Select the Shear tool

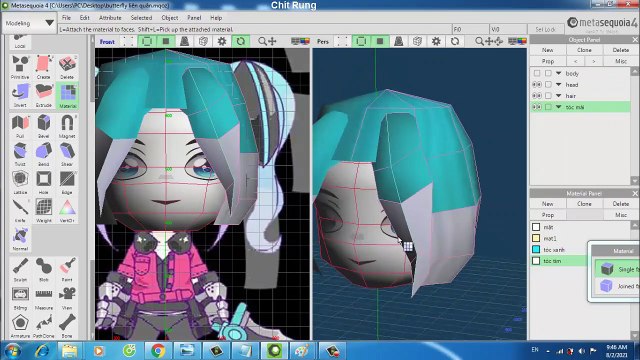(67, 154)
